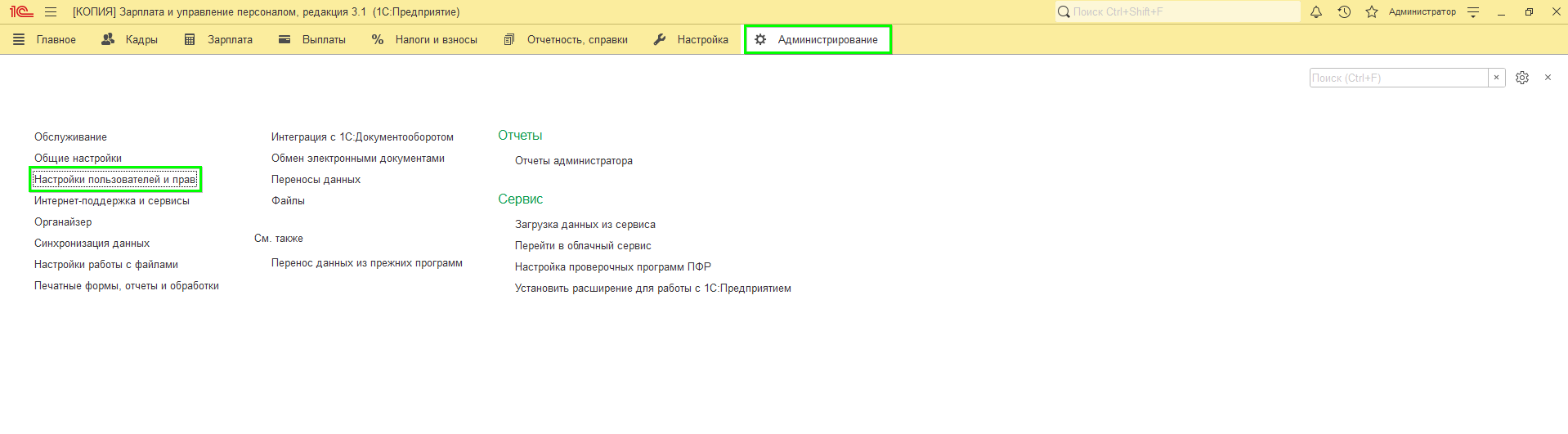Close the Администрирование section panel
Screen dimensions: 1568x434
coord(1548,78)
